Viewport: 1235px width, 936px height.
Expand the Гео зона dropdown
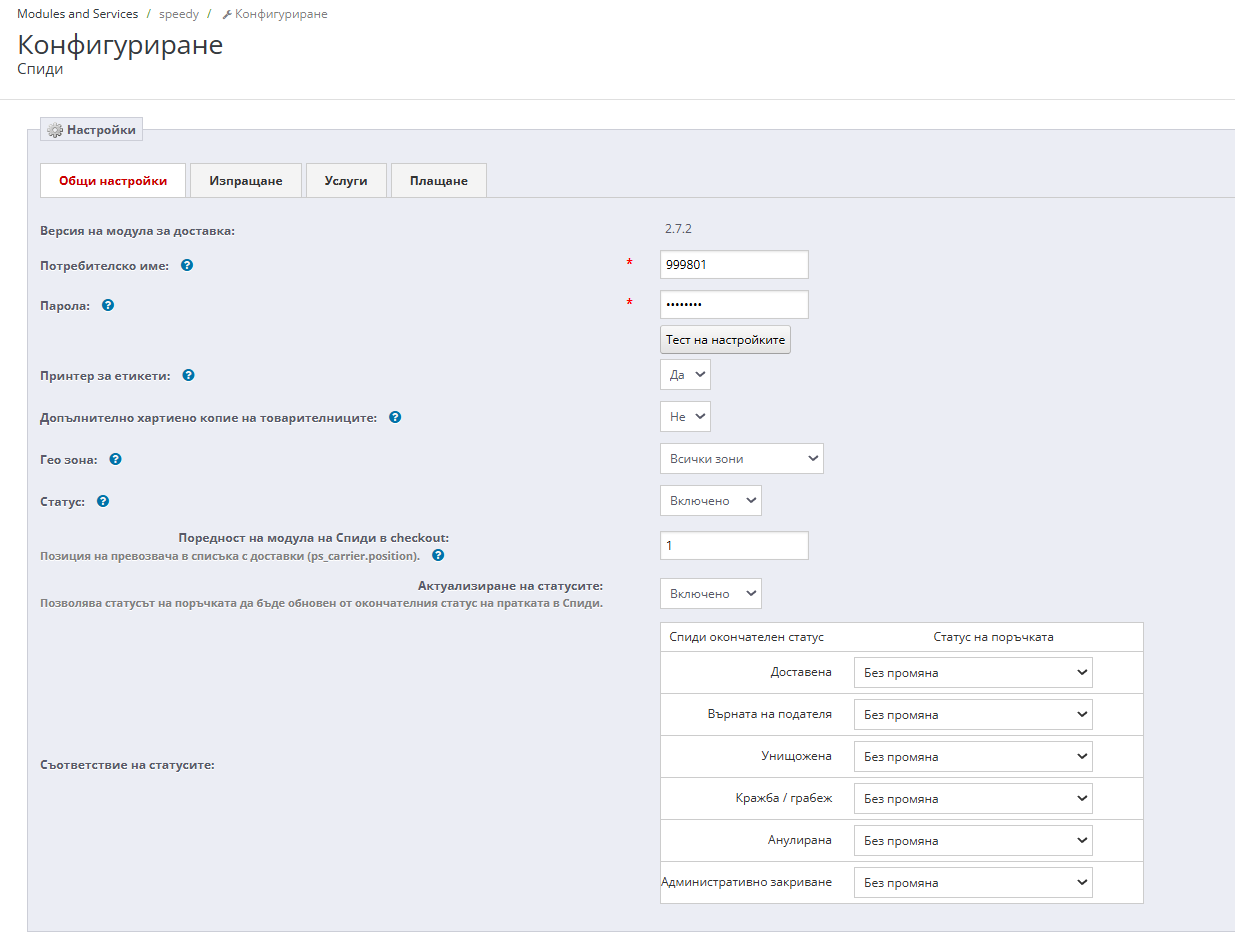(x=742, y=459)
